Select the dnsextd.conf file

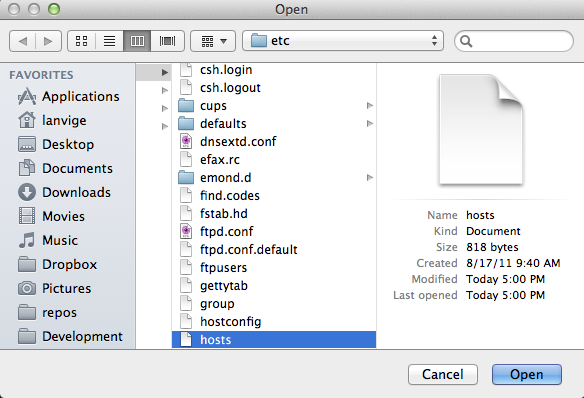pos(274,141)
